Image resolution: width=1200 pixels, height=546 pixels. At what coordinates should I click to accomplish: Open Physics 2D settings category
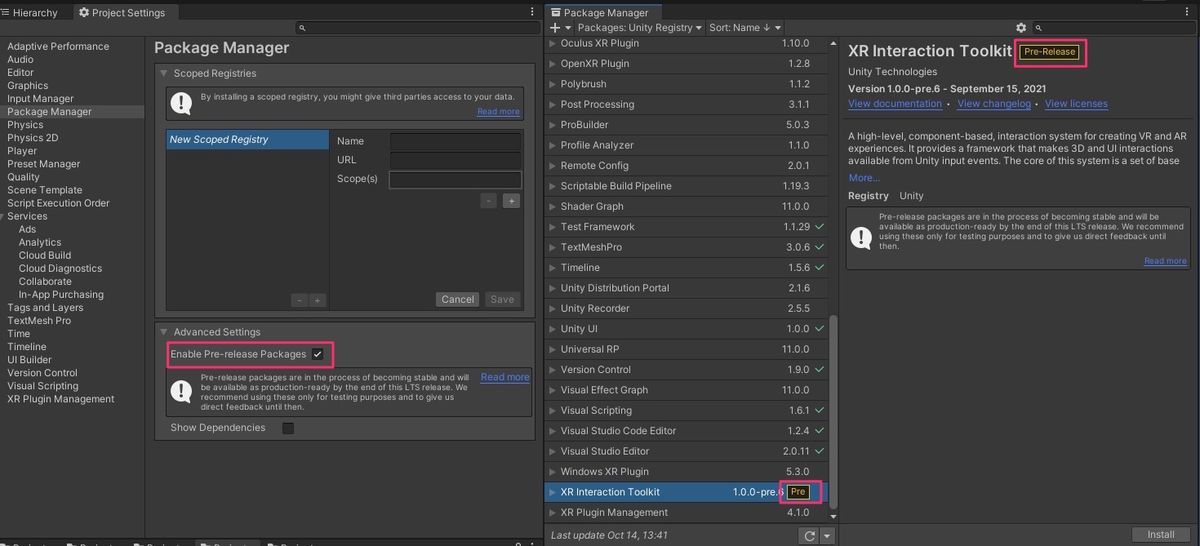point(33,138)
